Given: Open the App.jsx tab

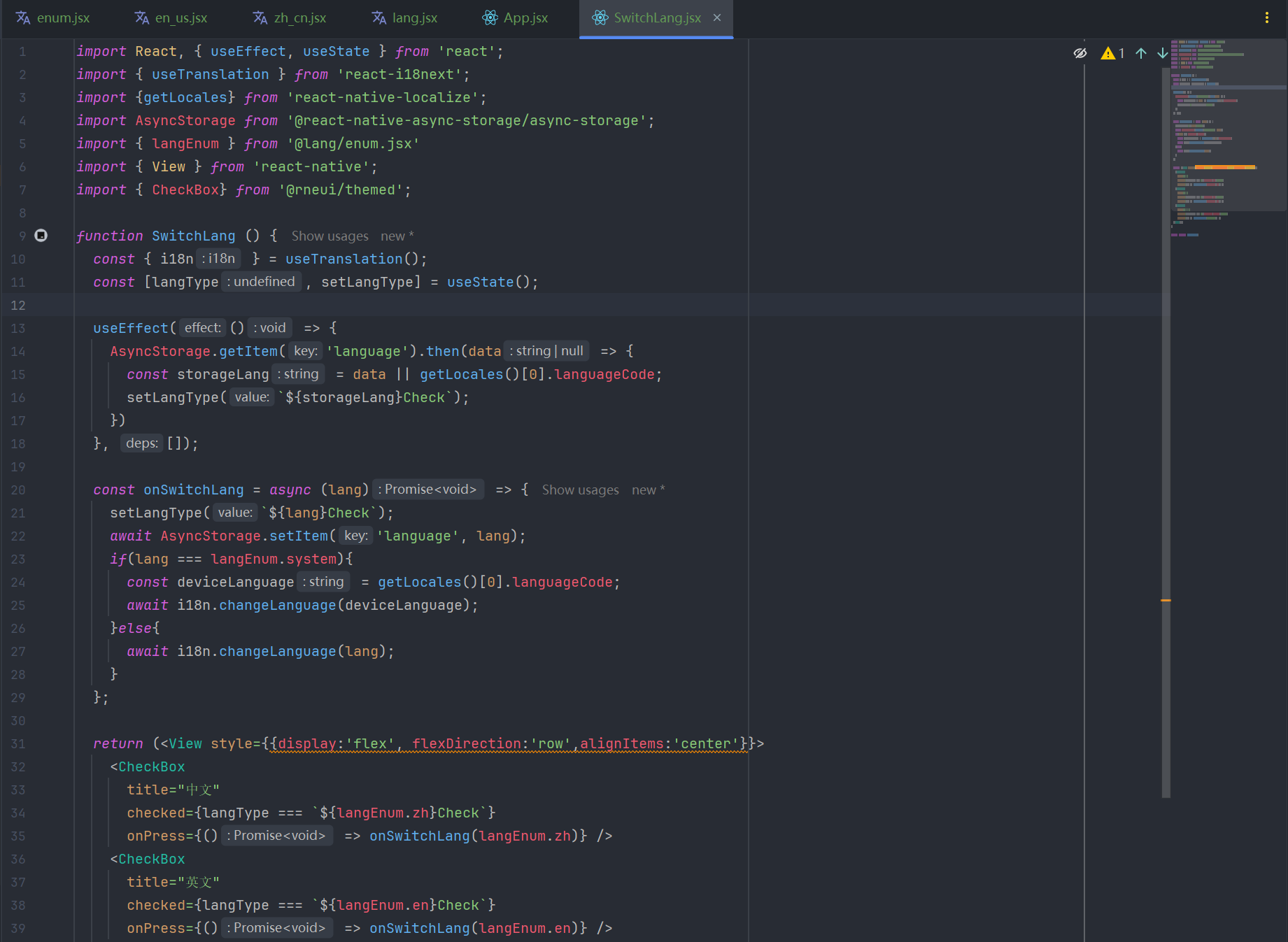Looking at the screenshot, I should (x=515, y=18).
